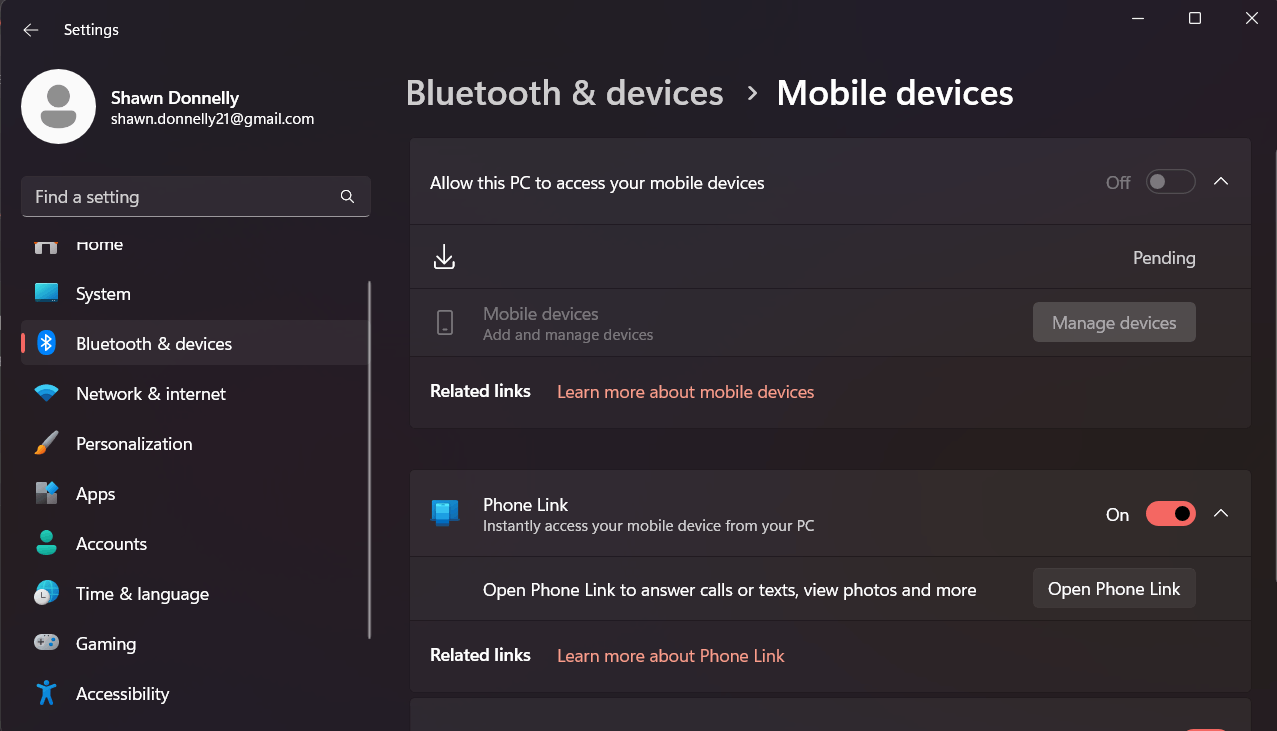Image resolution: width=1277 pixels, height=731 pixels.
Task: Click the Personalization brush icon
Action: (x=46, y=443)
